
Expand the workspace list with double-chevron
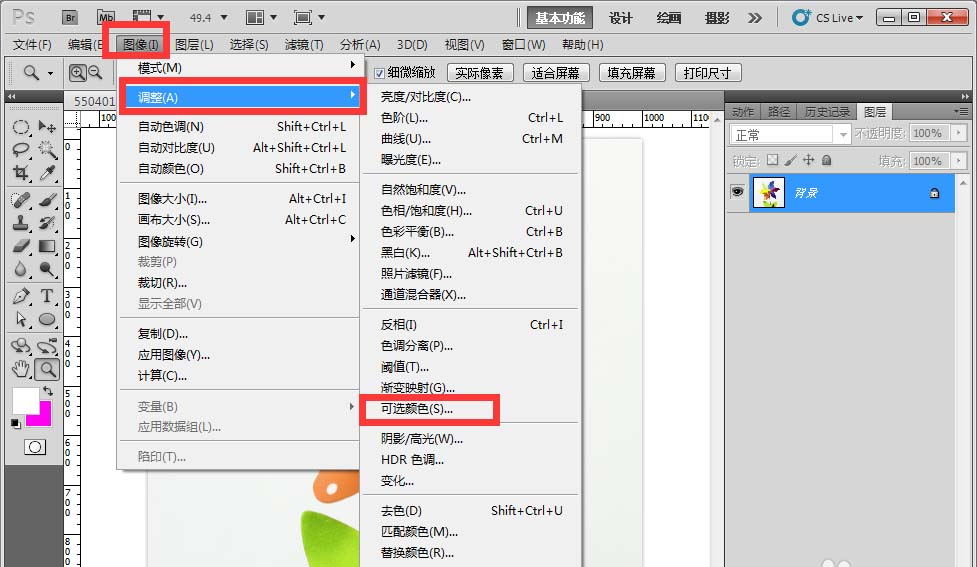pos(755,18)
